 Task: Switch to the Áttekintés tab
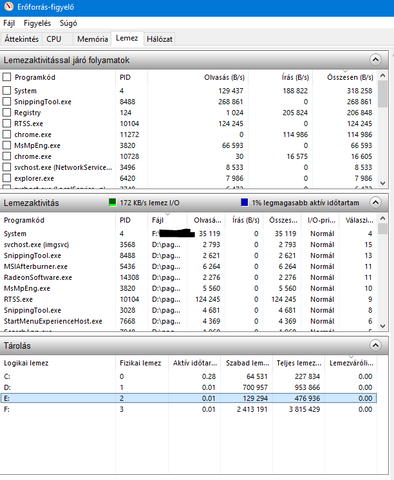(x=21, y=39)
